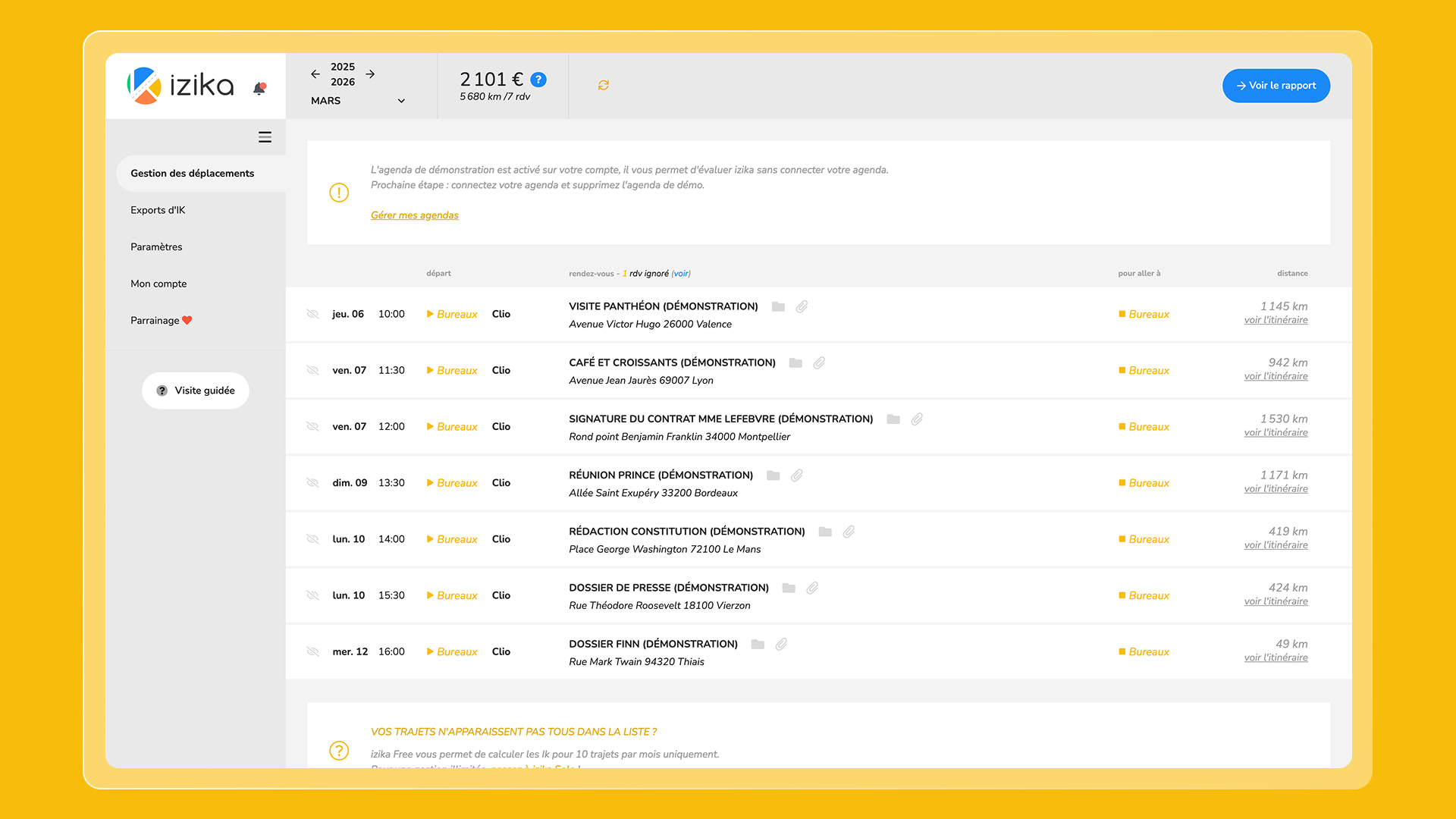
Task: Click the paperclip on Café et Croissants row
Action: (x=819, y=363)
